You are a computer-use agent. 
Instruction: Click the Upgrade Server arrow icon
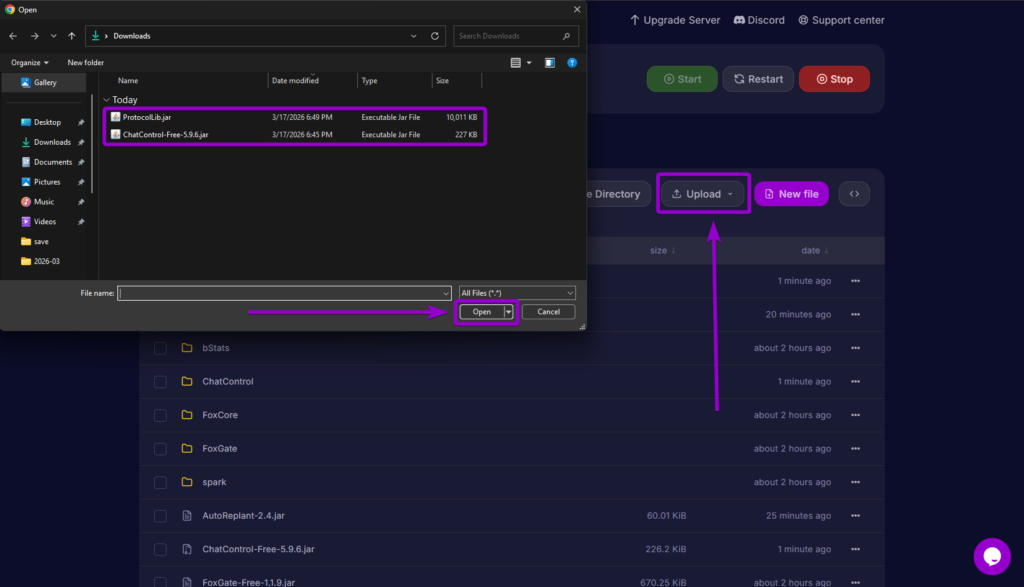pos(633,19)
